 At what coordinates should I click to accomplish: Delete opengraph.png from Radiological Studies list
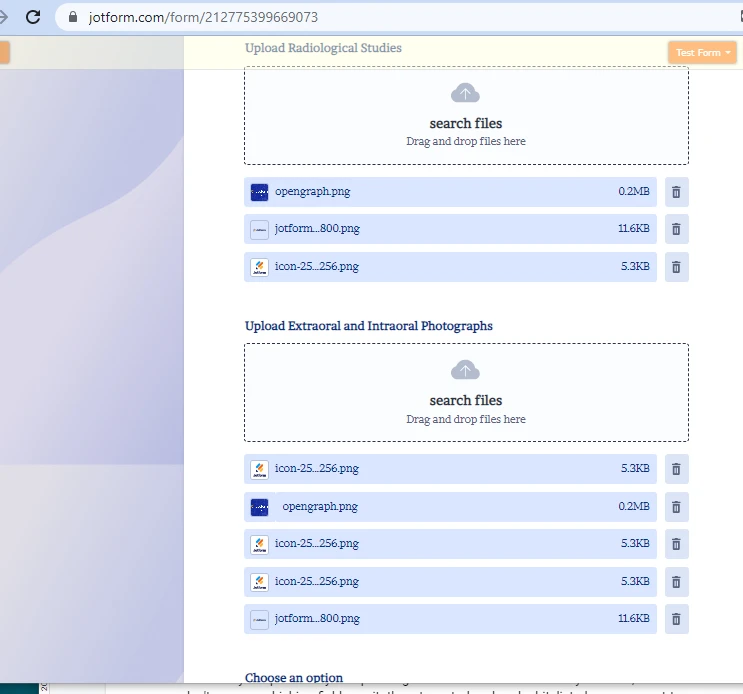click(676, 192)
